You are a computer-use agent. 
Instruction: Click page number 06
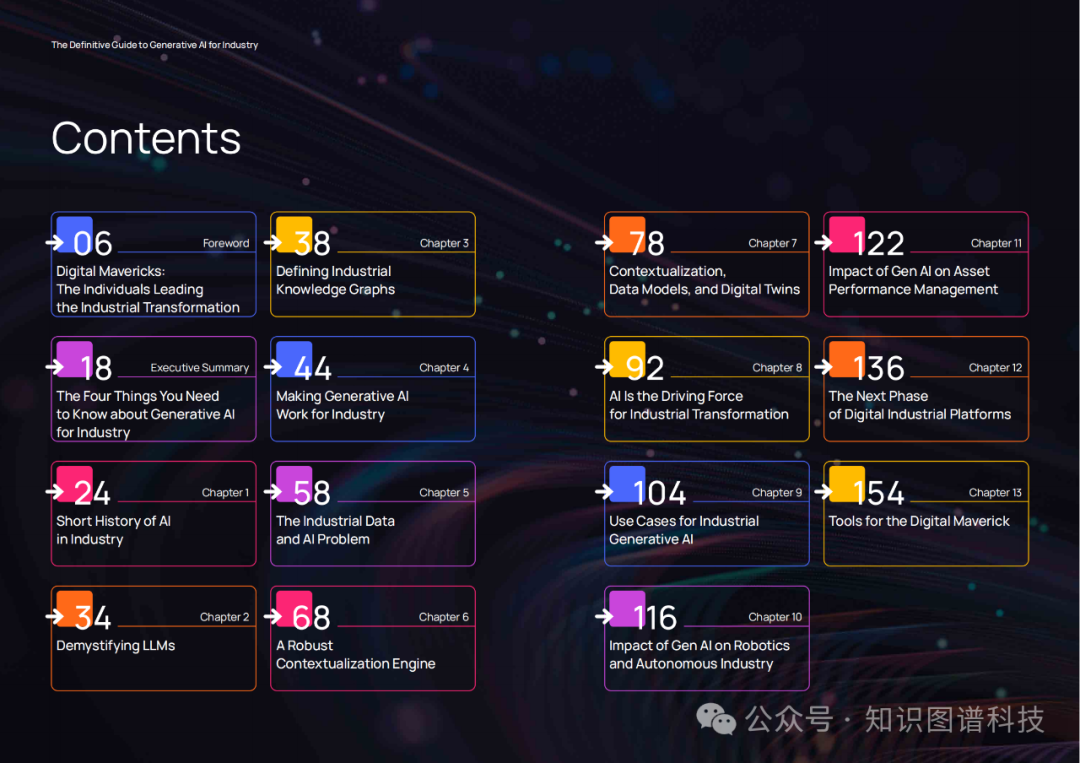coord(93,243)
